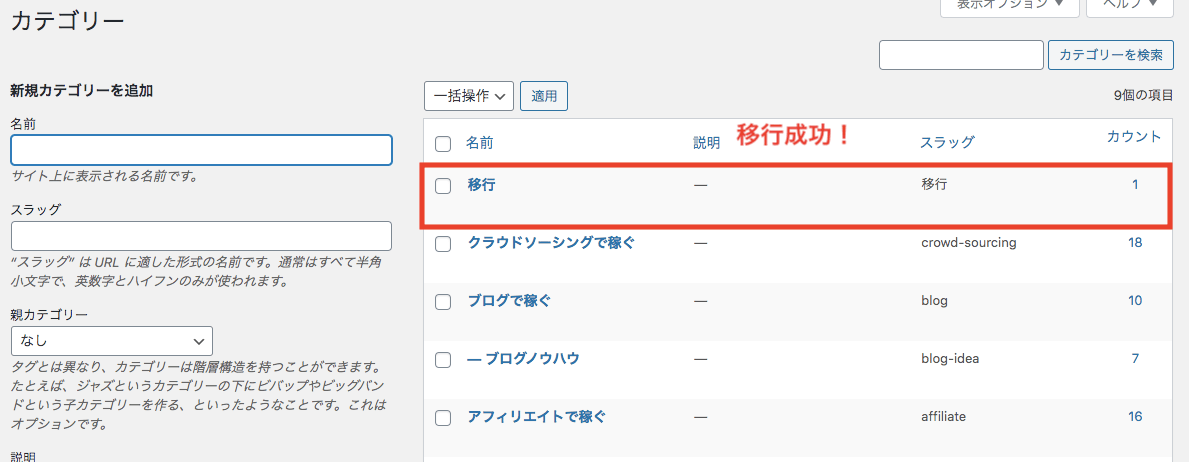Focus the category search text field
1189x462 pixels.
point(961,55)
